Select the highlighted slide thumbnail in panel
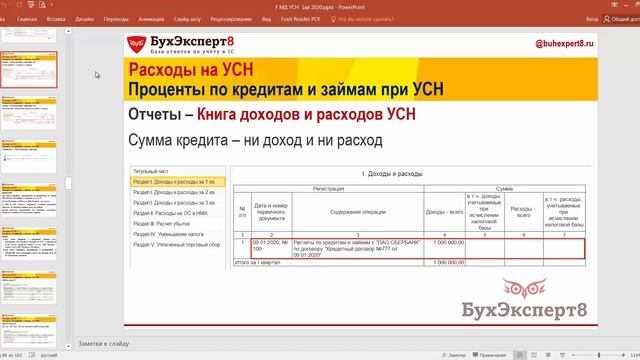This screenshot has width=640, height=360. [29, 69]
